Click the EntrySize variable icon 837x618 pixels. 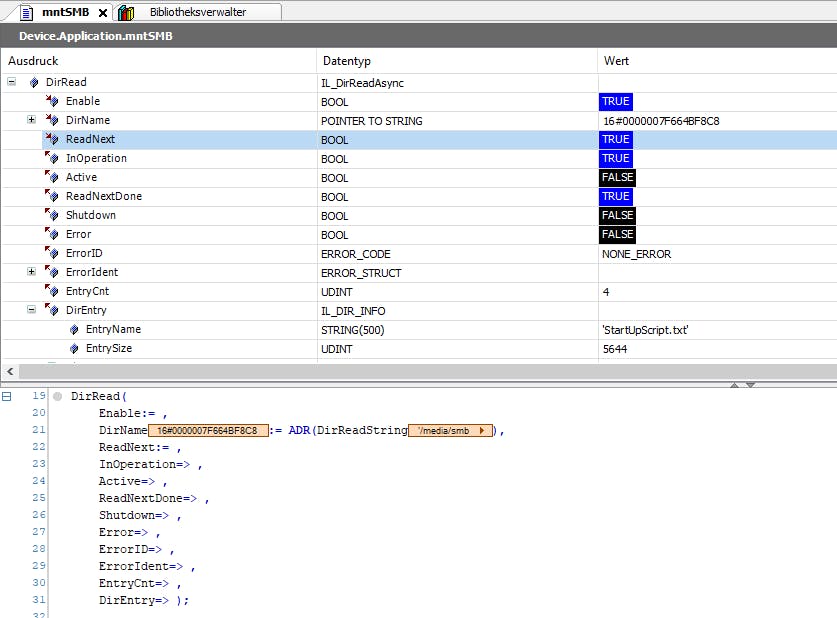pyautogui.click(x=74, y=348)
